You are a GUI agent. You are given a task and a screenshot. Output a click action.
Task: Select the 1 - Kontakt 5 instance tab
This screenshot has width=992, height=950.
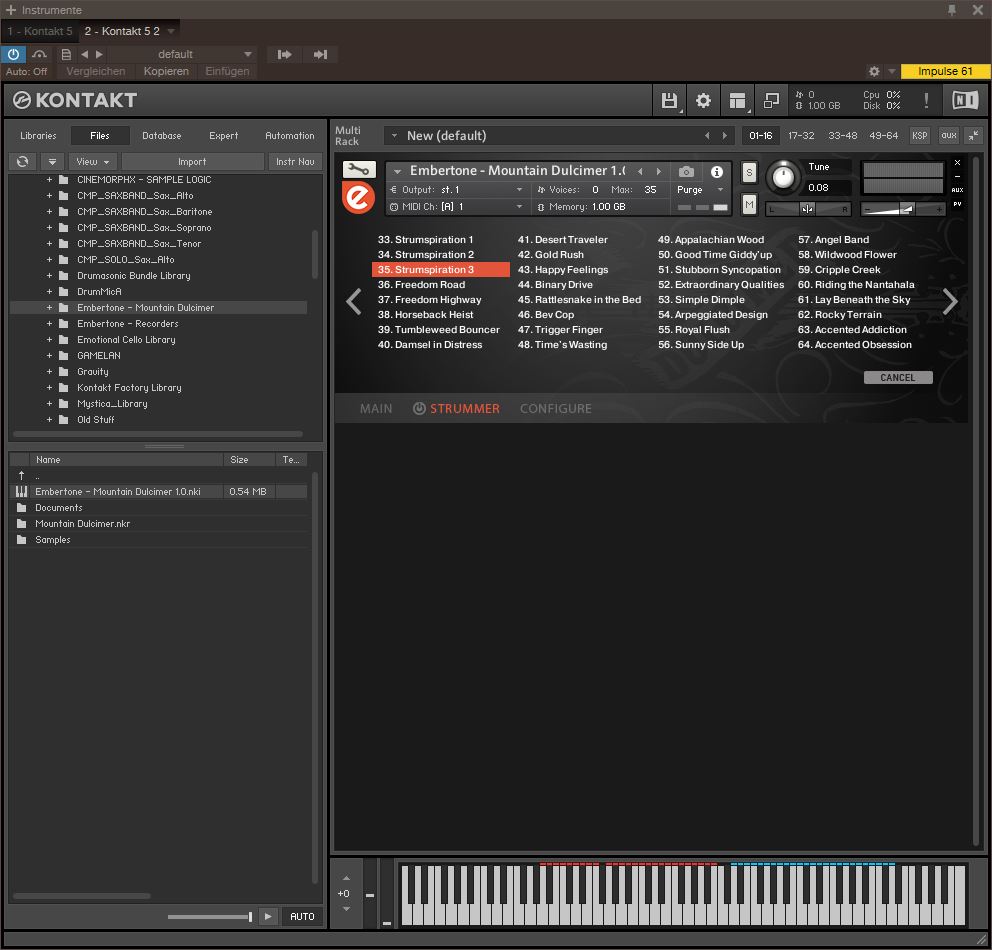pos(39,31)
